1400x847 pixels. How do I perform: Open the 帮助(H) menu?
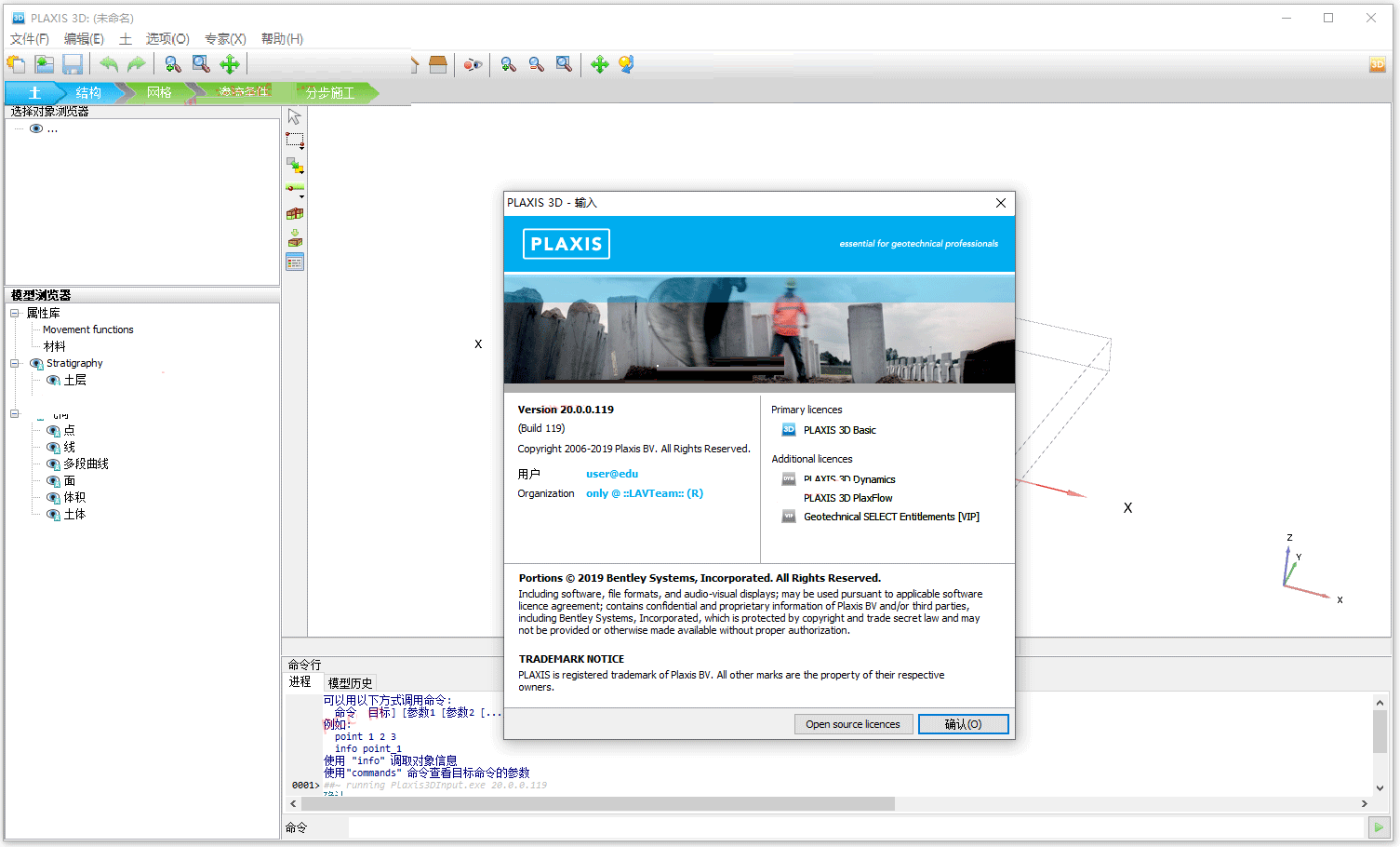pyautogui.click(x=282, y=38)
